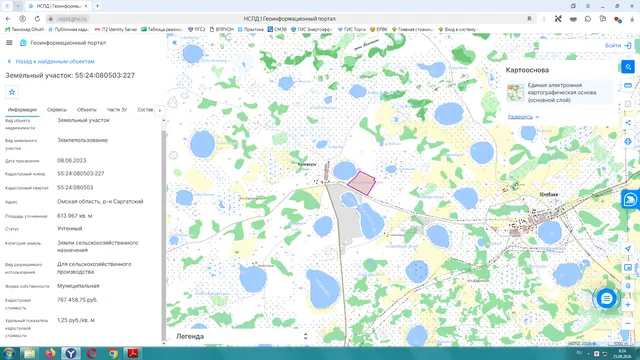Click the geolocation arrow icon
The height and width of the screenshot is (360, 640).
[628, 249]
